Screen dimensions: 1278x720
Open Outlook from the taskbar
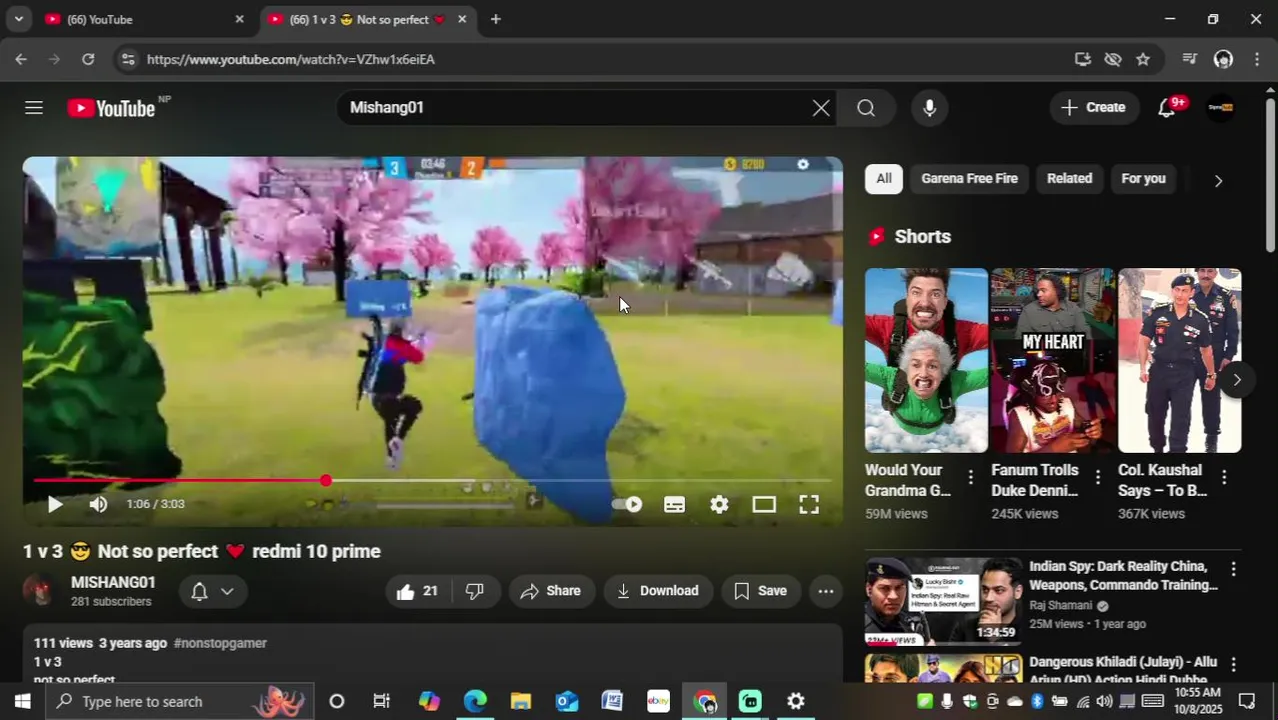(567, 702)
